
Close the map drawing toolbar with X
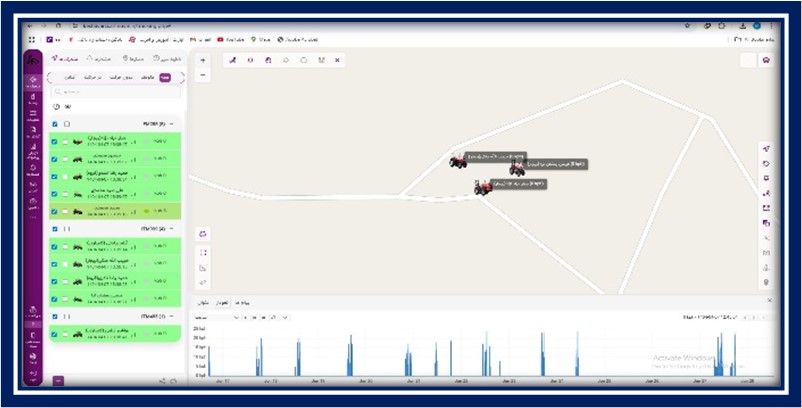(x=337, y=60)
